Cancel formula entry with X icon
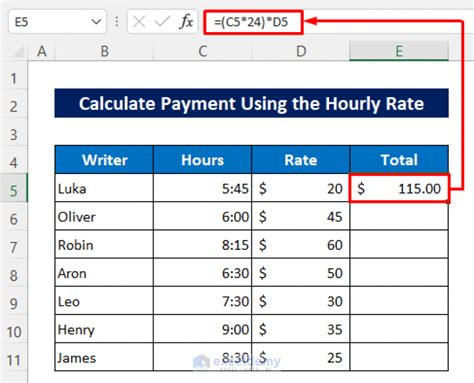Screen dimensions: 474x383 pyautogui.click(x=139, y=22)
